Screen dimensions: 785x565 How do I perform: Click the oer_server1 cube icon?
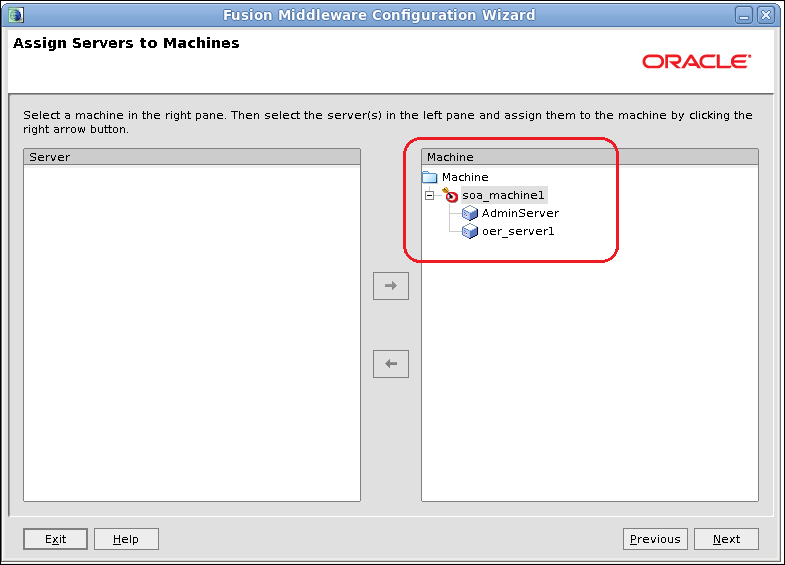point(470,231)
